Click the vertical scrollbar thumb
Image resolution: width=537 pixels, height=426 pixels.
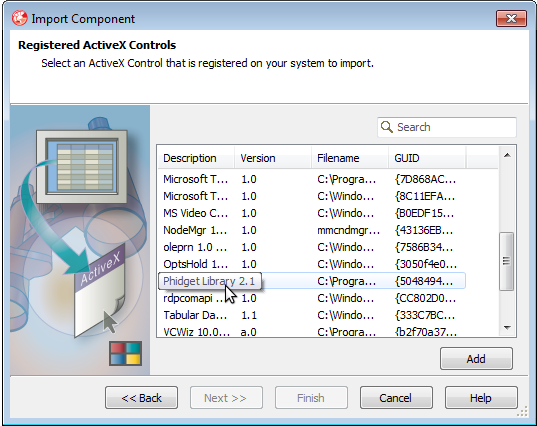point(507,261)
